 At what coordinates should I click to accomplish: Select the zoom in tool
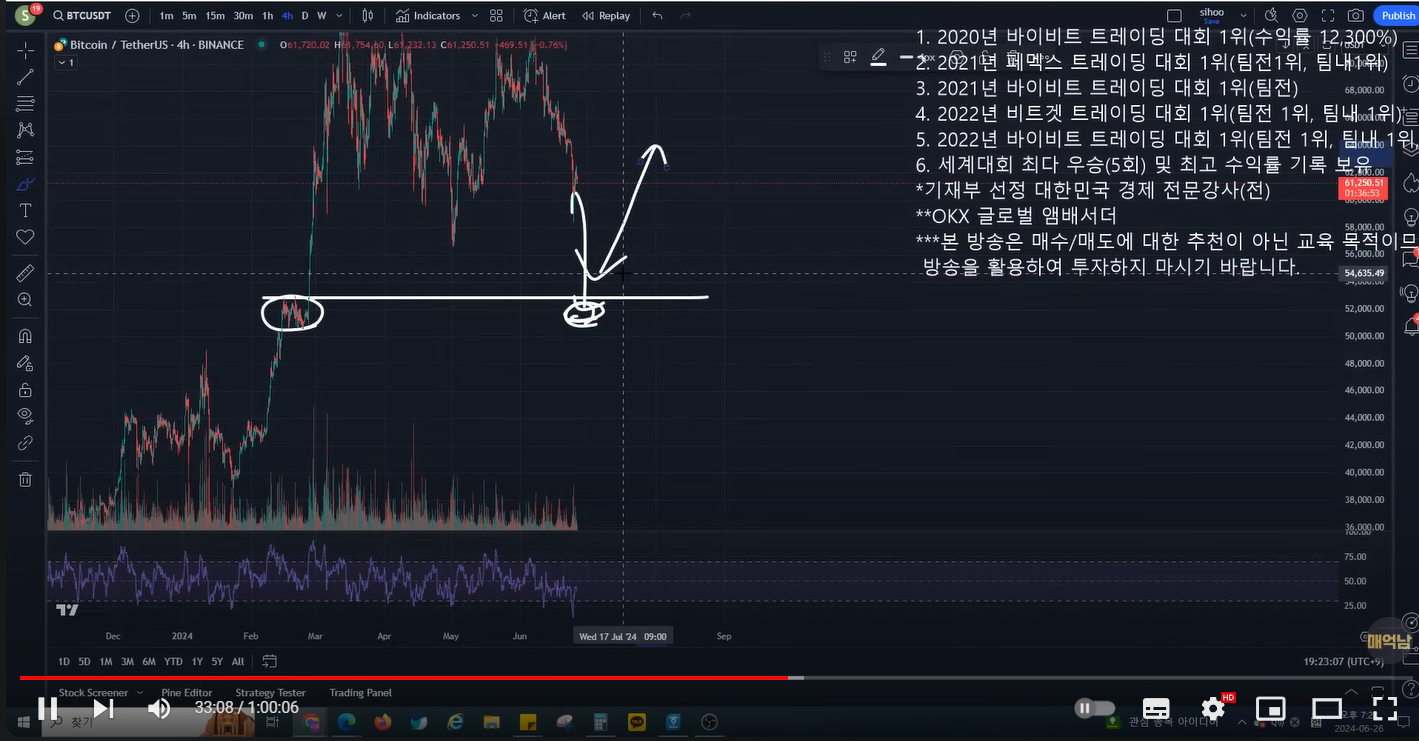click(x=25, y=299)
